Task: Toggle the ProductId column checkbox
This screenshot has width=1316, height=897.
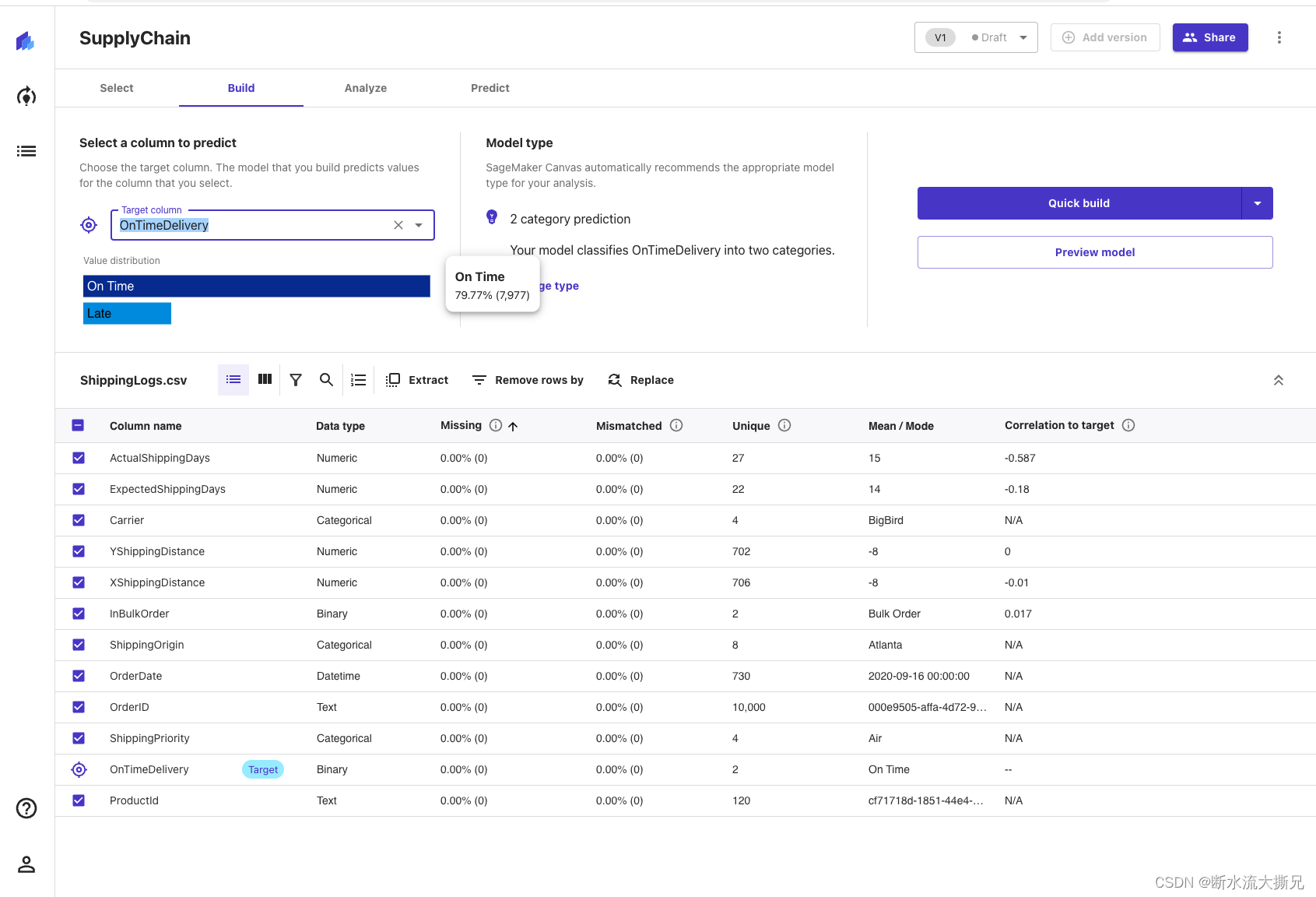Action: coord(79,800)
